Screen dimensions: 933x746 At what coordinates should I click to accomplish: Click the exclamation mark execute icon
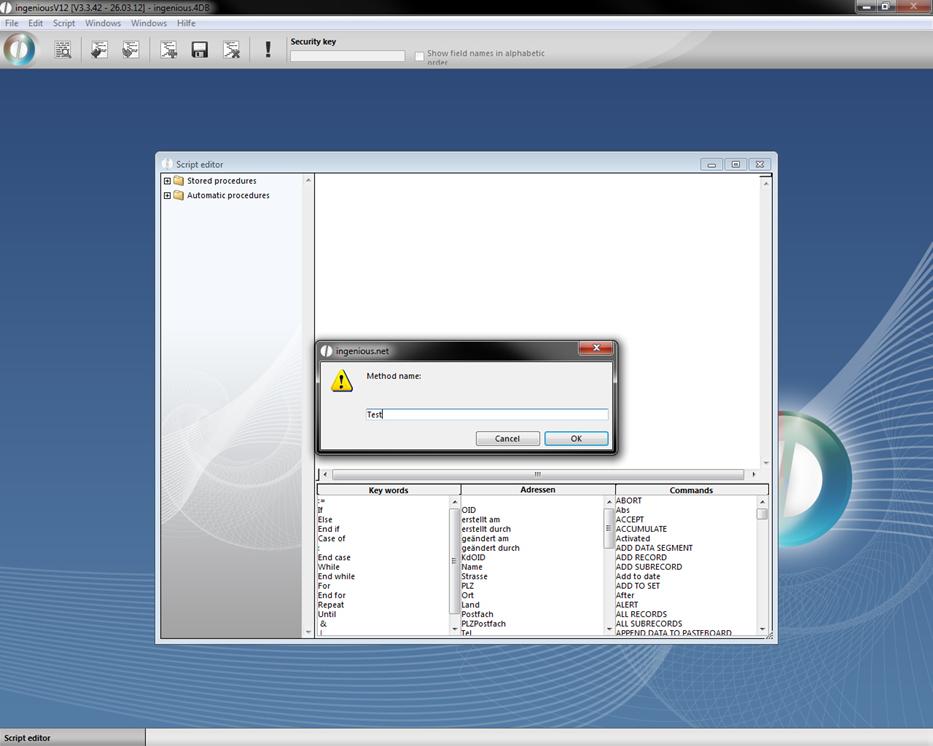pyautogui.click(x=268, y=49)
